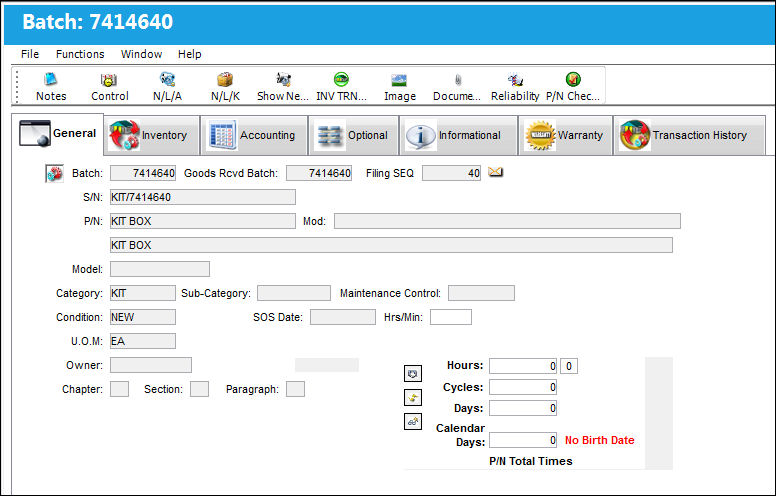Click the Model field

pyautogui.click(x=160, y=269)
